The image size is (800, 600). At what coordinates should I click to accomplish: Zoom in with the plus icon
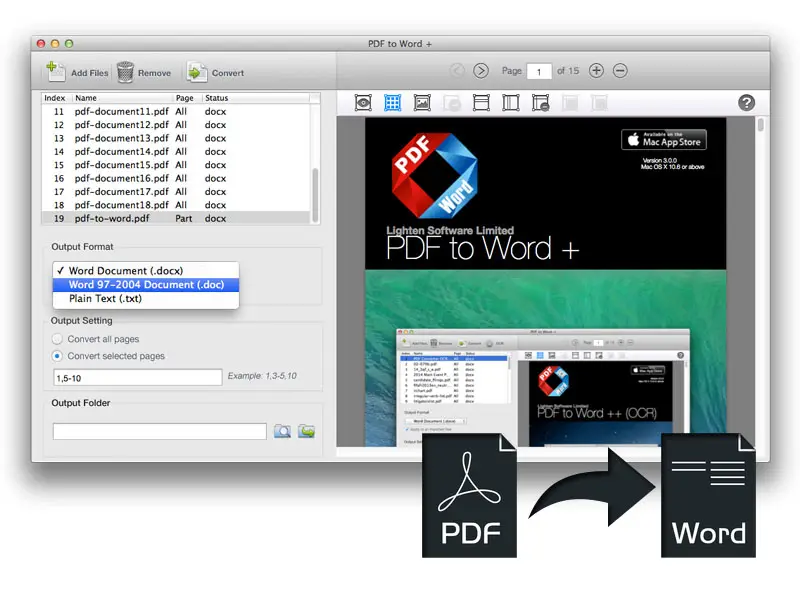pyautogui.click(x=596, y=70)
